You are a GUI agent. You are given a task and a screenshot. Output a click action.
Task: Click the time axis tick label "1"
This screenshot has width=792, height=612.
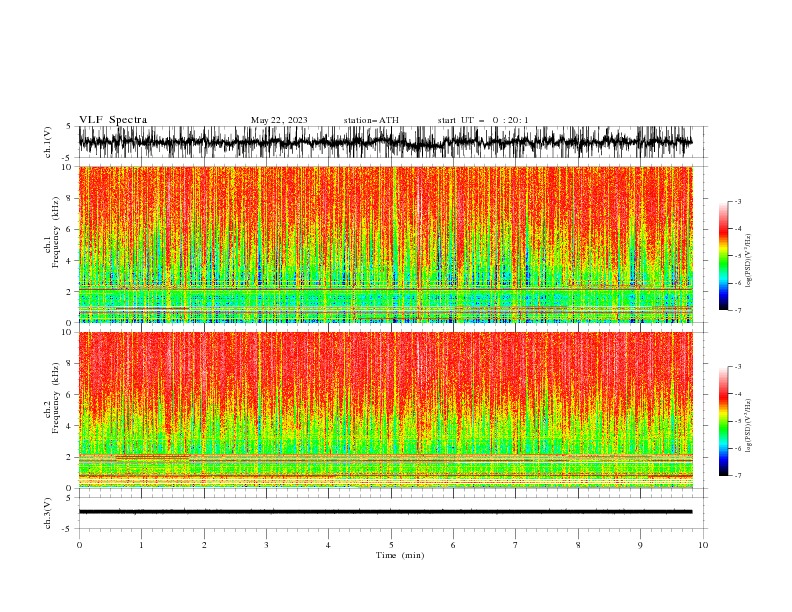[x=141, y=545]
